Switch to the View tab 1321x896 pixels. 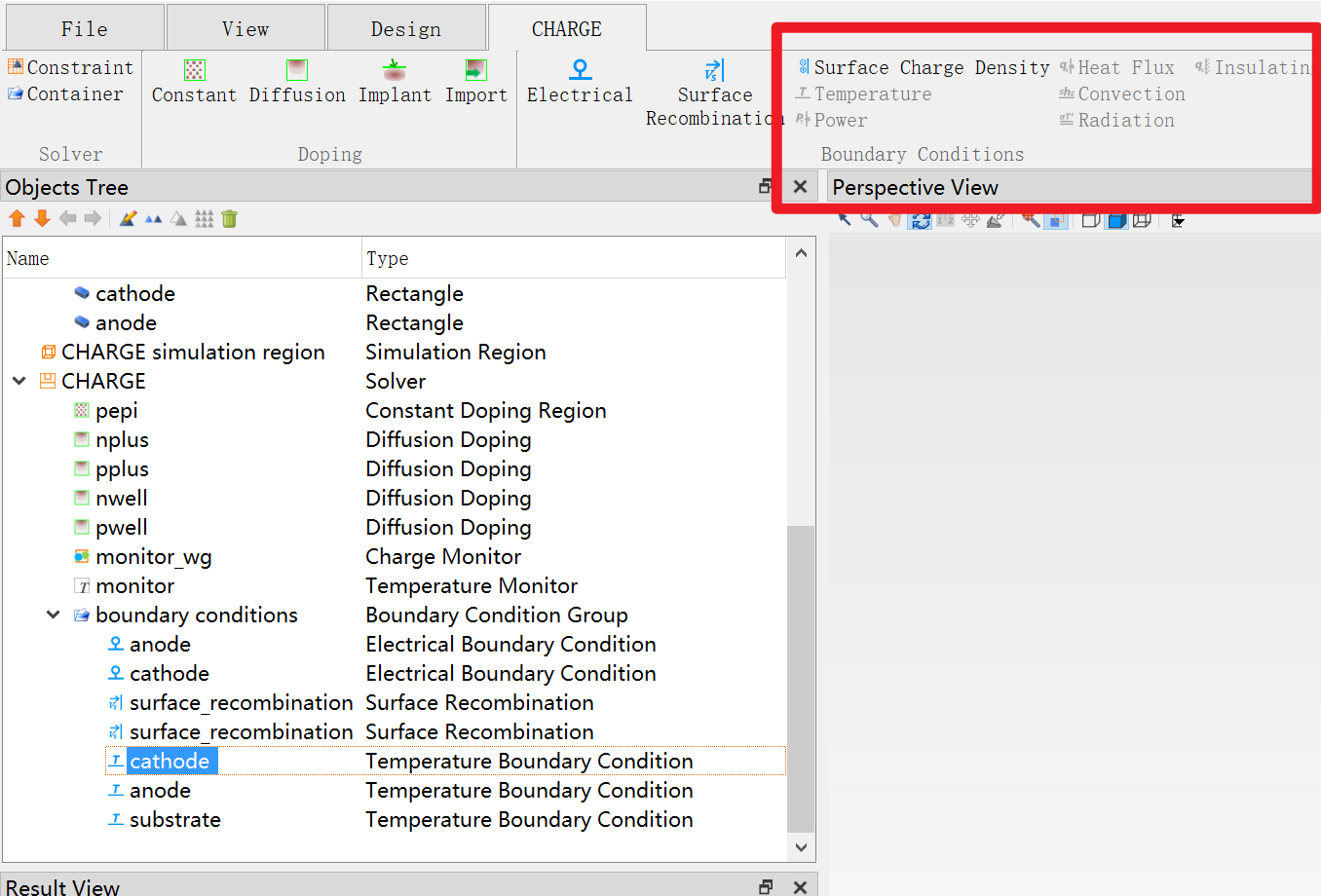click(x=245, y=28)
